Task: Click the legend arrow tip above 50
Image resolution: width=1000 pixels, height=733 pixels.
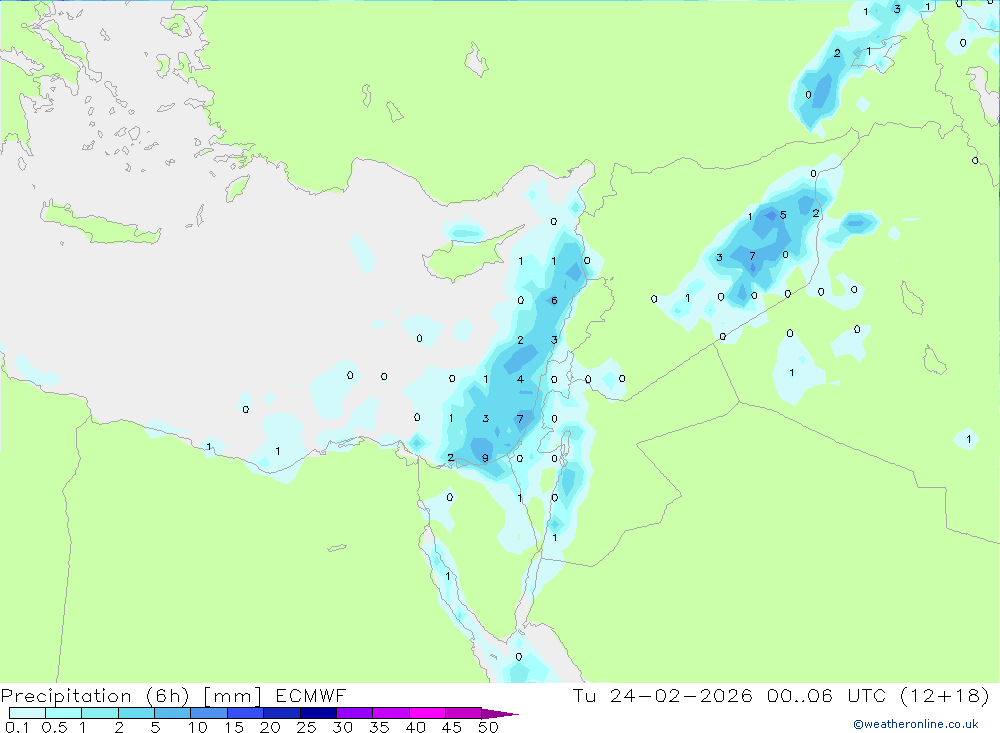Action: coord(499,713)
